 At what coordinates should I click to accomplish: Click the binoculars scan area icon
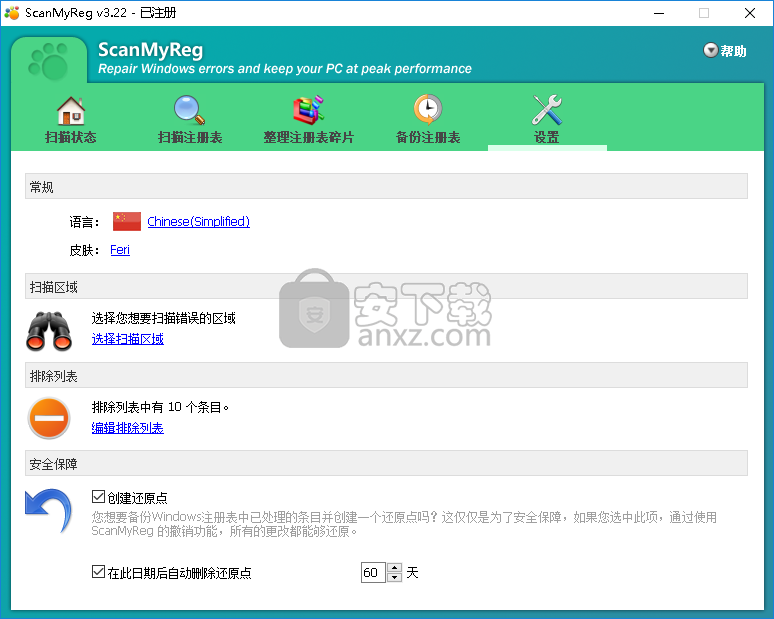pyautogui.click(x=49, y=331)
